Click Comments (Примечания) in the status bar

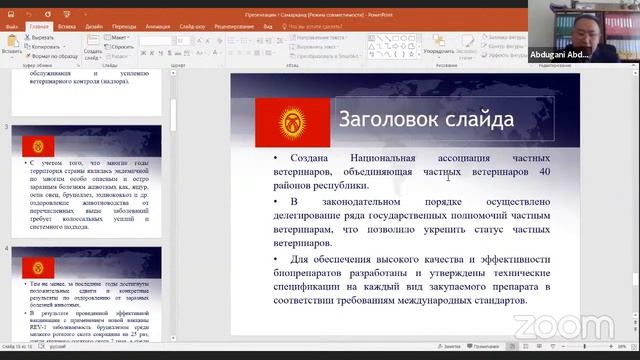pyautogui.click(x=483, y=347)
